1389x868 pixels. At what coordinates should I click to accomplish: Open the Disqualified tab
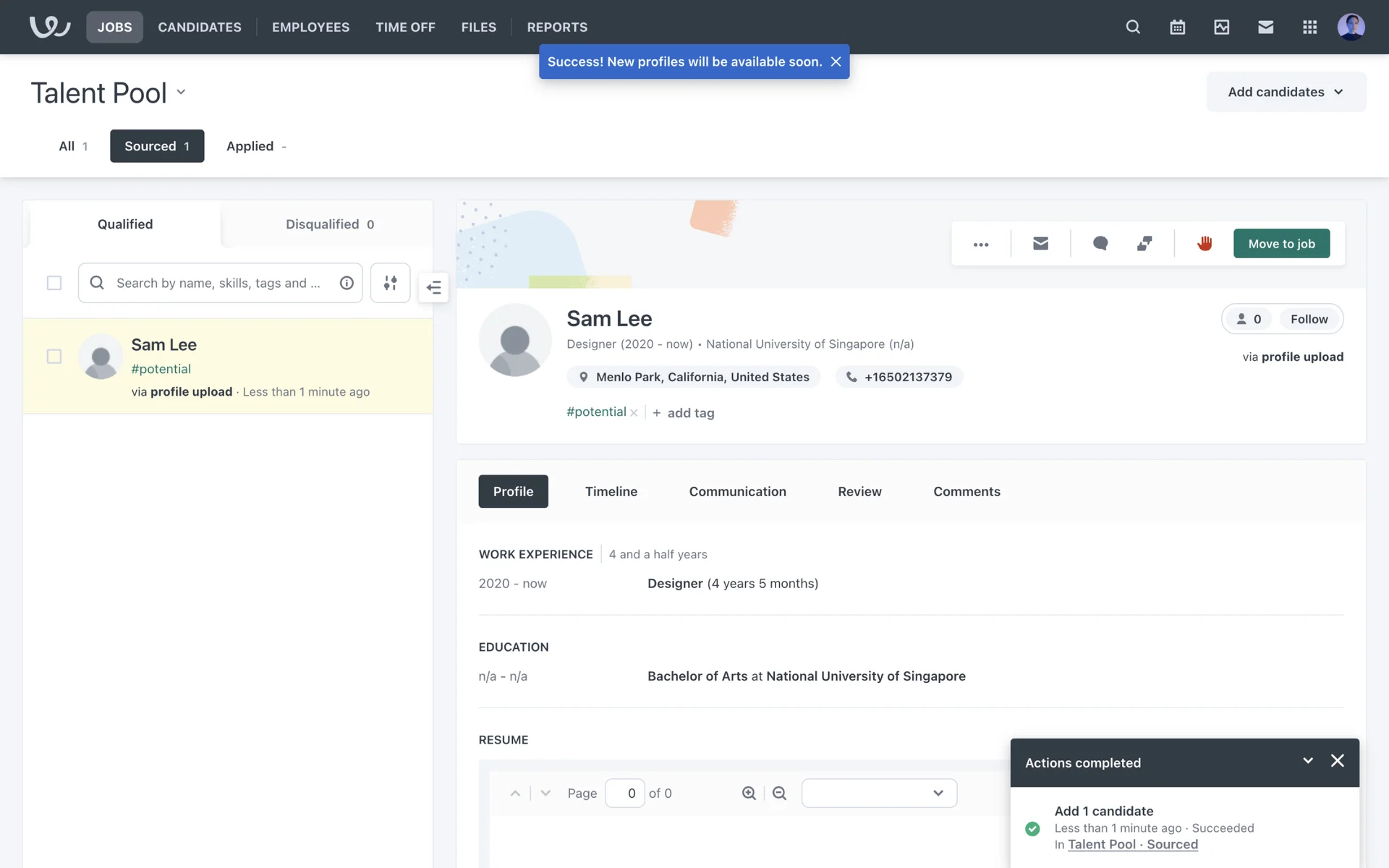coord(329,224)
